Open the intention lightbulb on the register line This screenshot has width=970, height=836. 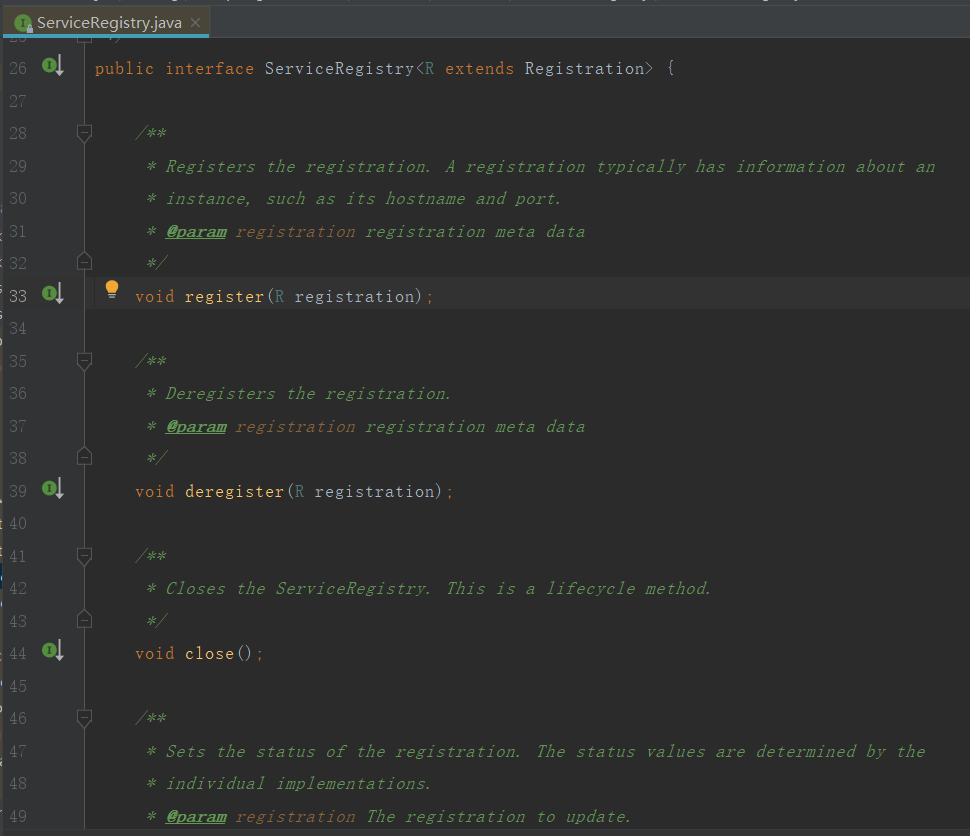point(111,289)
